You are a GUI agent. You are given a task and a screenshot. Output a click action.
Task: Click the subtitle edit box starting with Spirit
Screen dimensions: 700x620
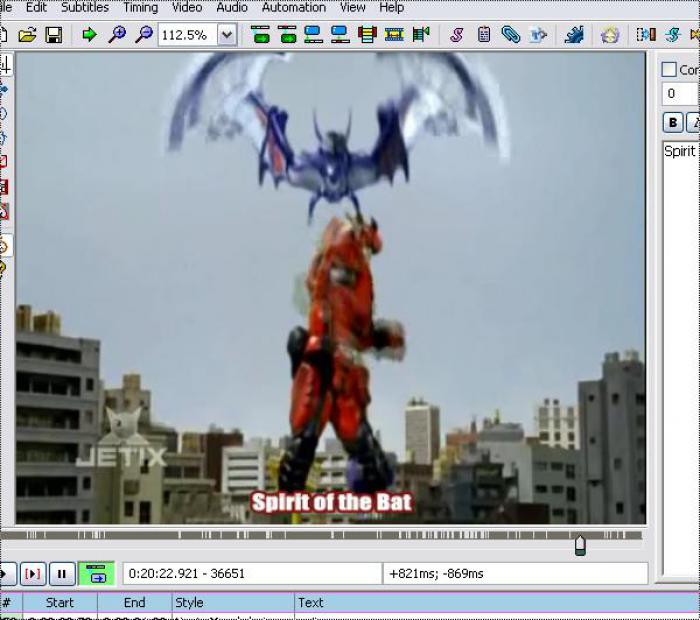681,357
